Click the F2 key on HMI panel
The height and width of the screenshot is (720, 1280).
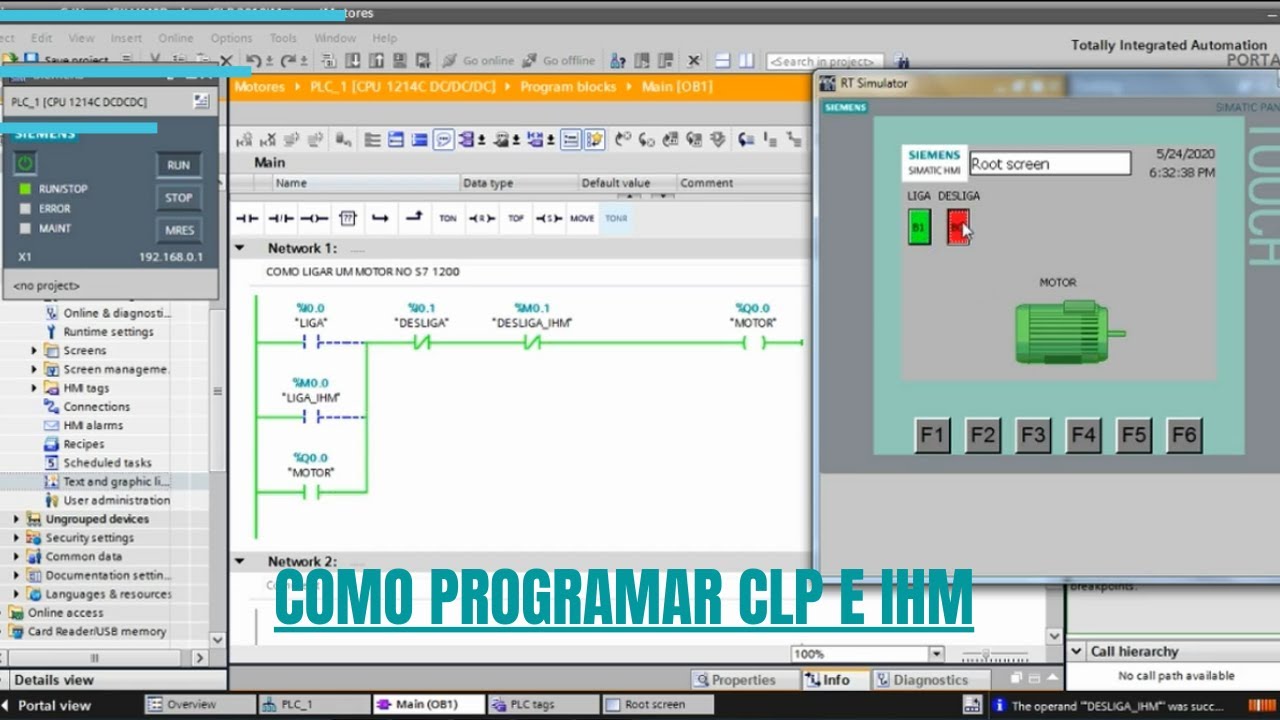click(983, 435)
